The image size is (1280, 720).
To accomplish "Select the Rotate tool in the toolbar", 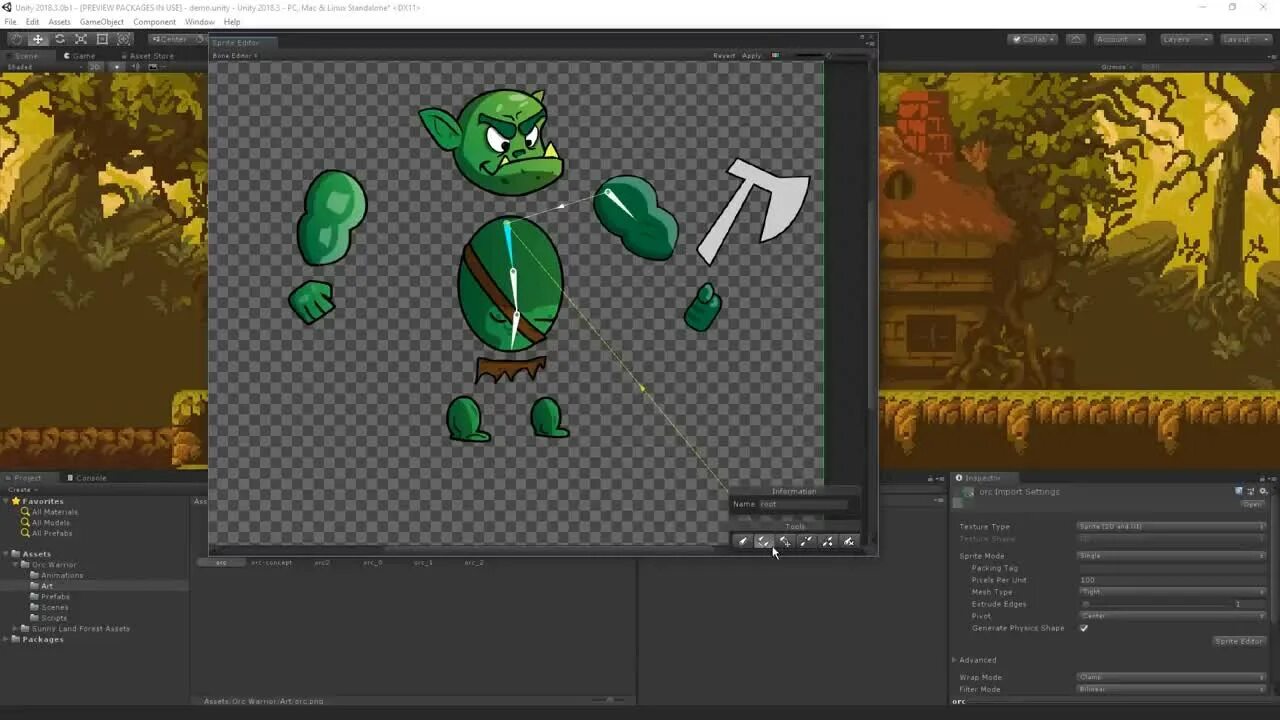I will [x=60, y=39].
